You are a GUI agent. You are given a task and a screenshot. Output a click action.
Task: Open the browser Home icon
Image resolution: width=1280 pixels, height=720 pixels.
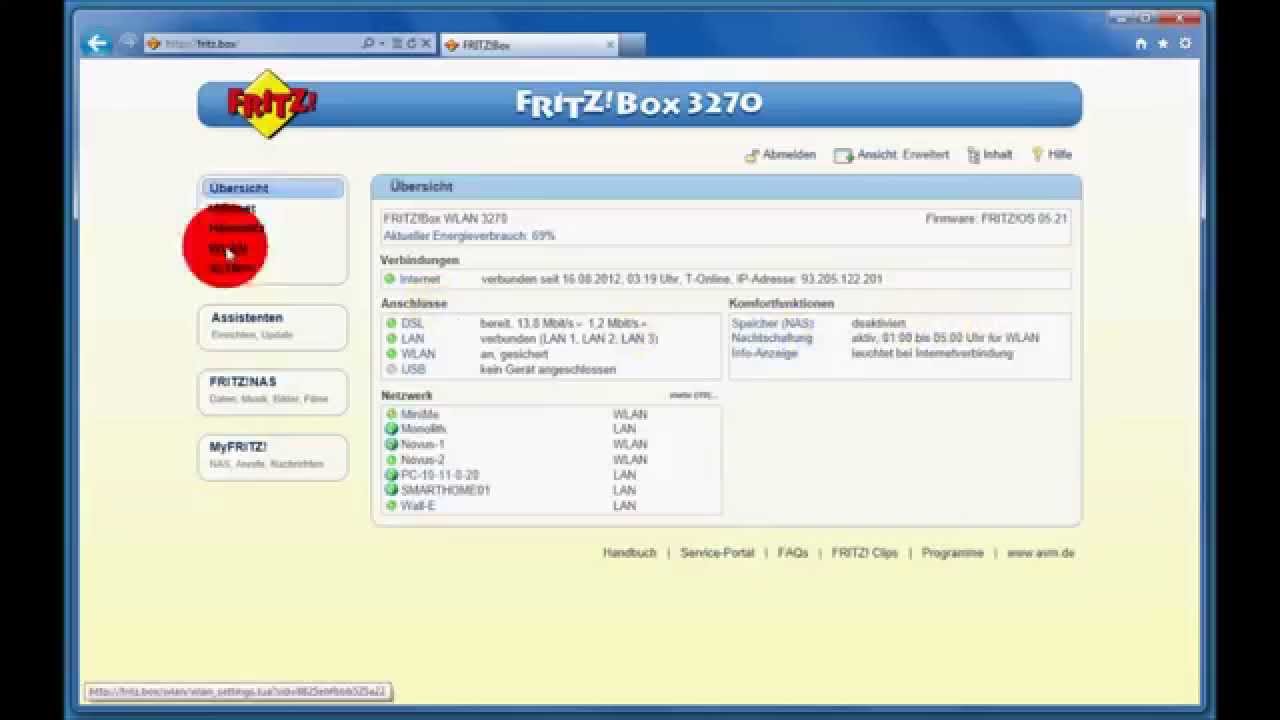[x=1141, y=44]
